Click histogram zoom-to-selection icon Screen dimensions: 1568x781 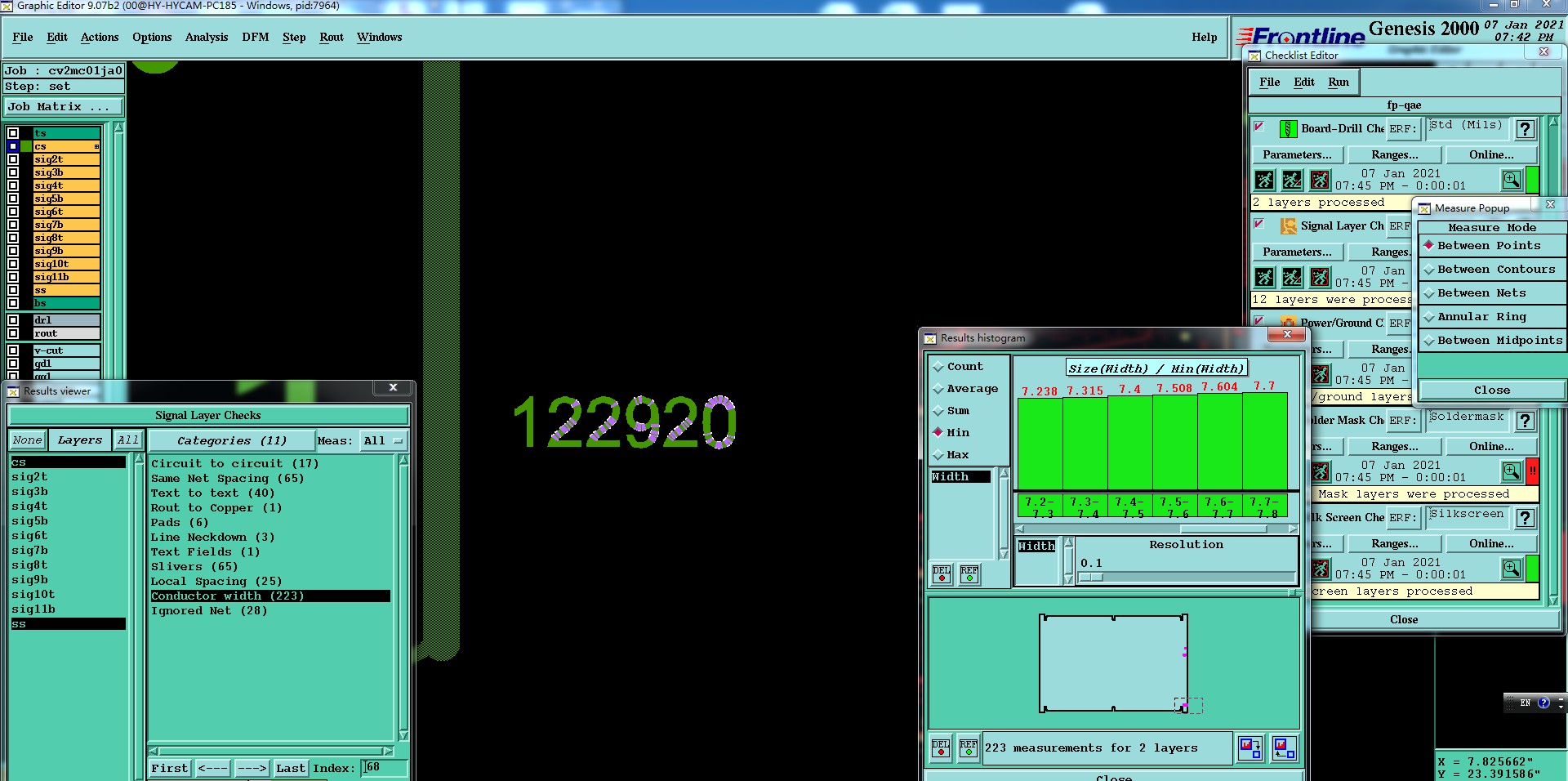(x=1250, y=748)
